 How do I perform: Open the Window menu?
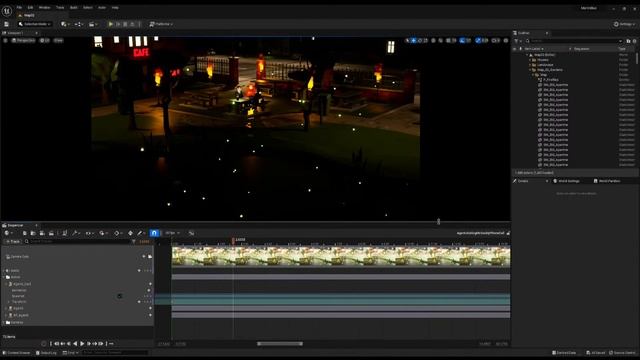pyautogui.click(x=44, y=7)
